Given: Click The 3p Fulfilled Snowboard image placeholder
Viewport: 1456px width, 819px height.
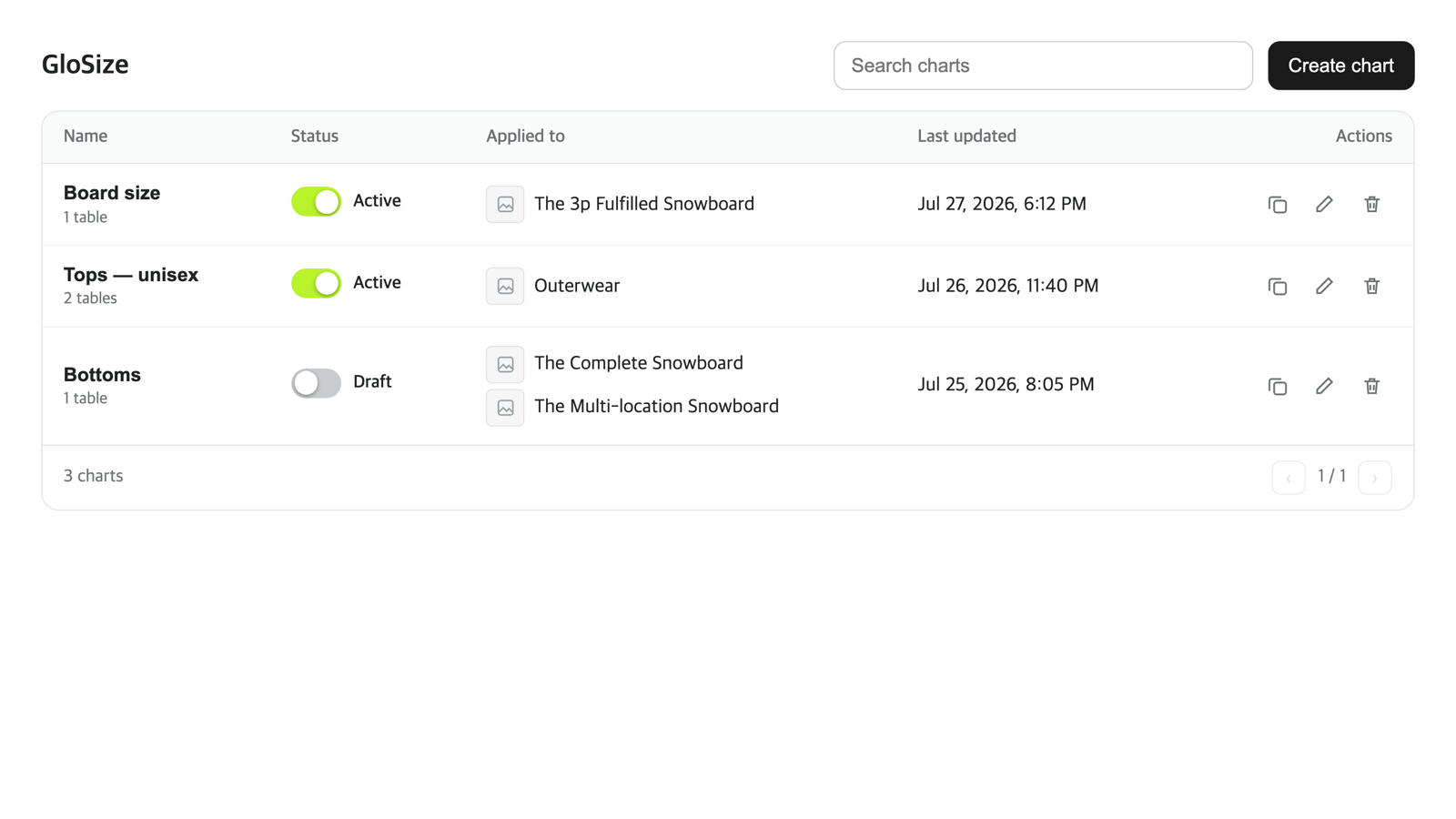Looking at the screenshot, I should [505, 205].
